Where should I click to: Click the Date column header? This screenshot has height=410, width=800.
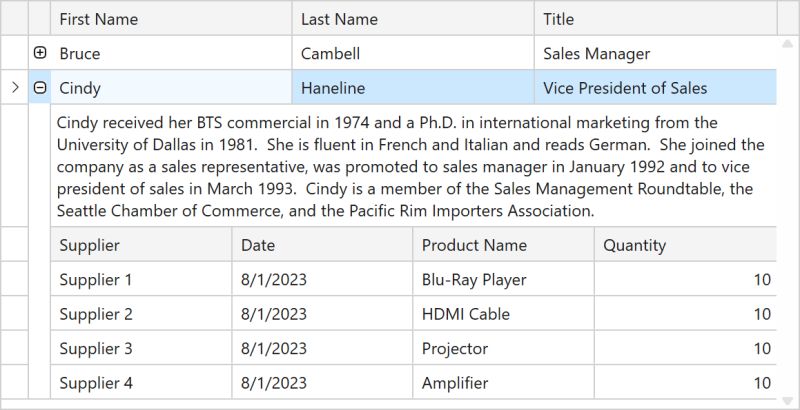click(322, 245)
